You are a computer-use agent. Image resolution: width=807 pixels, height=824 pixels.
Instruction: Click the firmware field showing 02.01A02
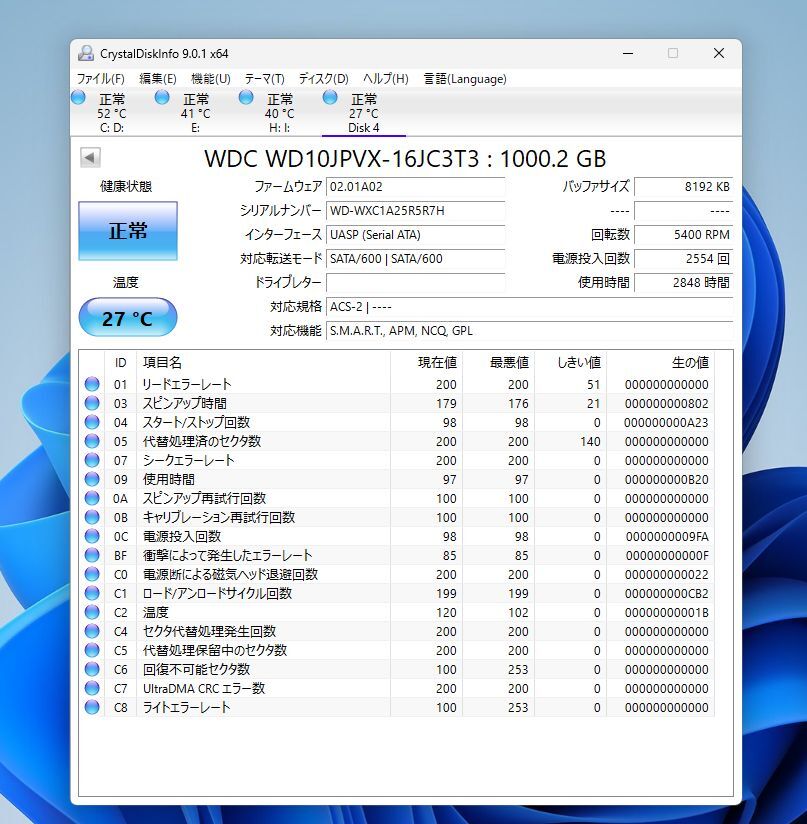[x=416, y=187]
